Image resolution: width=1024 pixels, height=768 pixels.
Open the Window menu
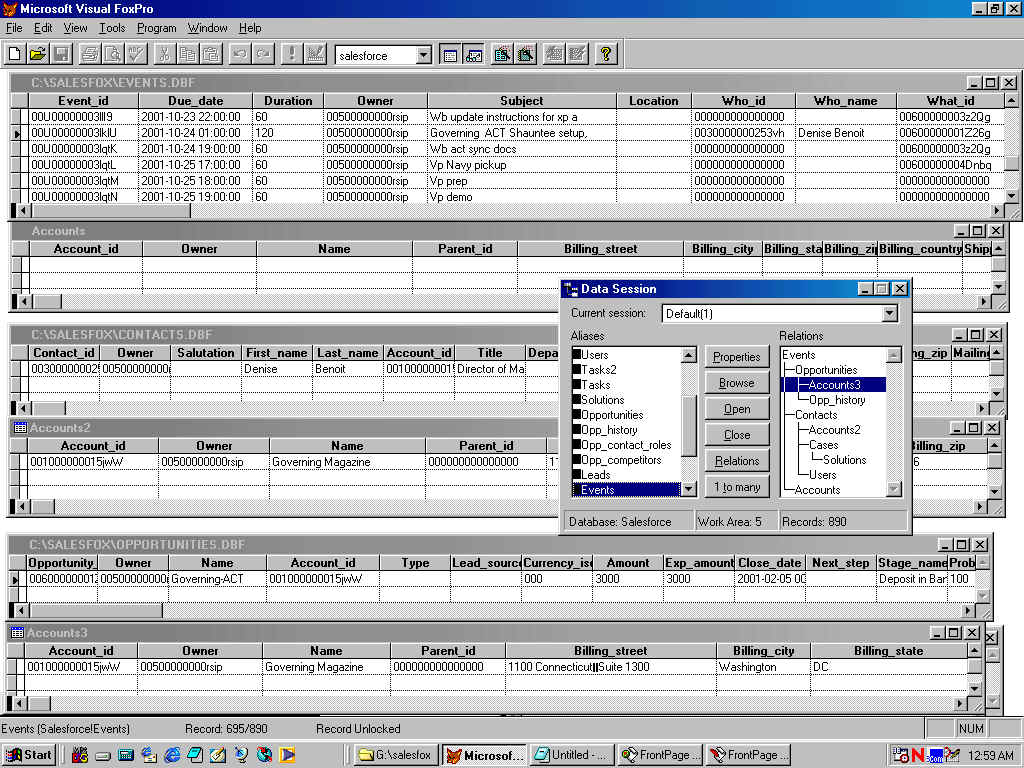point(207,28)
